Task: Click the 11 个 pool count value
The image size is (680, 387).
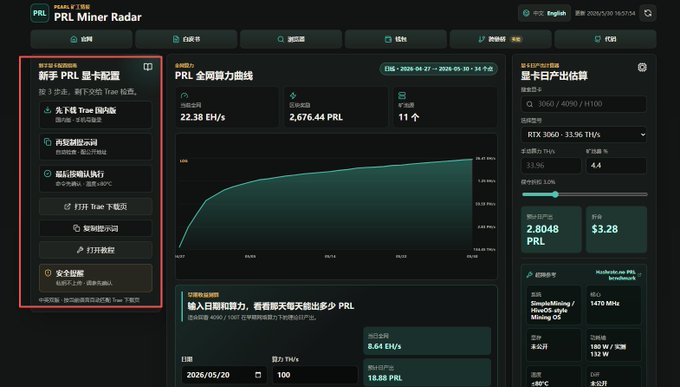Action: [409, 117]
